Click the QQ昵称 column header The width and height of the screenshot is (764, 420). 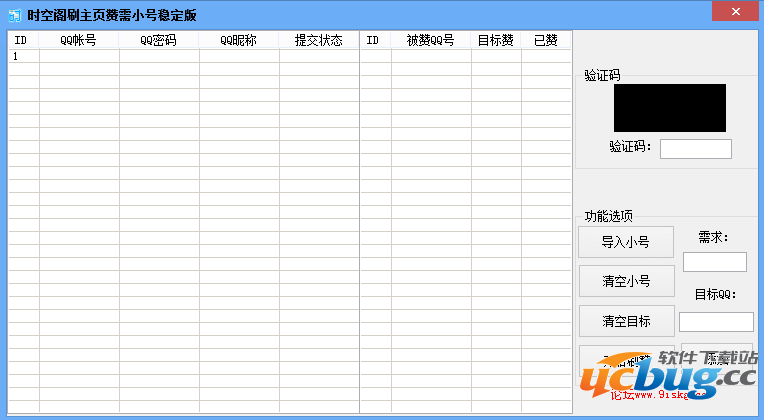click(239, 40)
